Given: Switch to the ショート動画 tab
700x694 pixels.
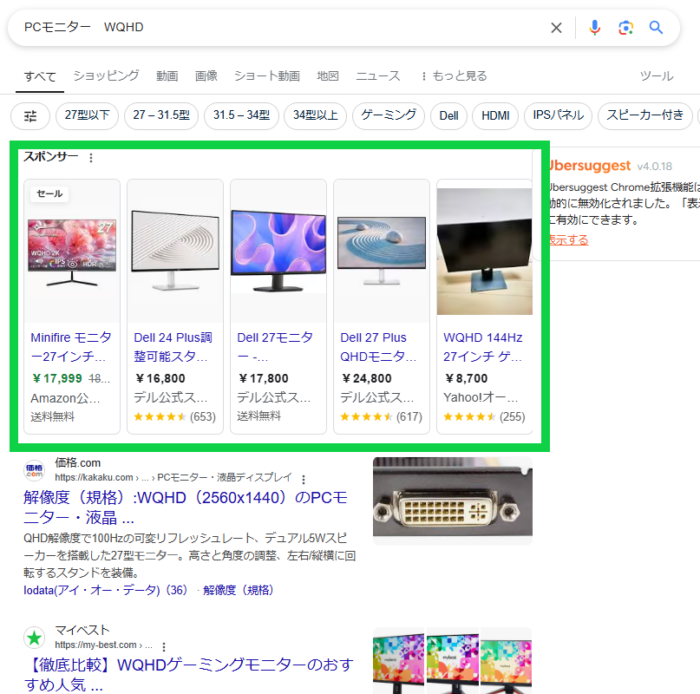Looking at the screenshot, I should 267,76.
